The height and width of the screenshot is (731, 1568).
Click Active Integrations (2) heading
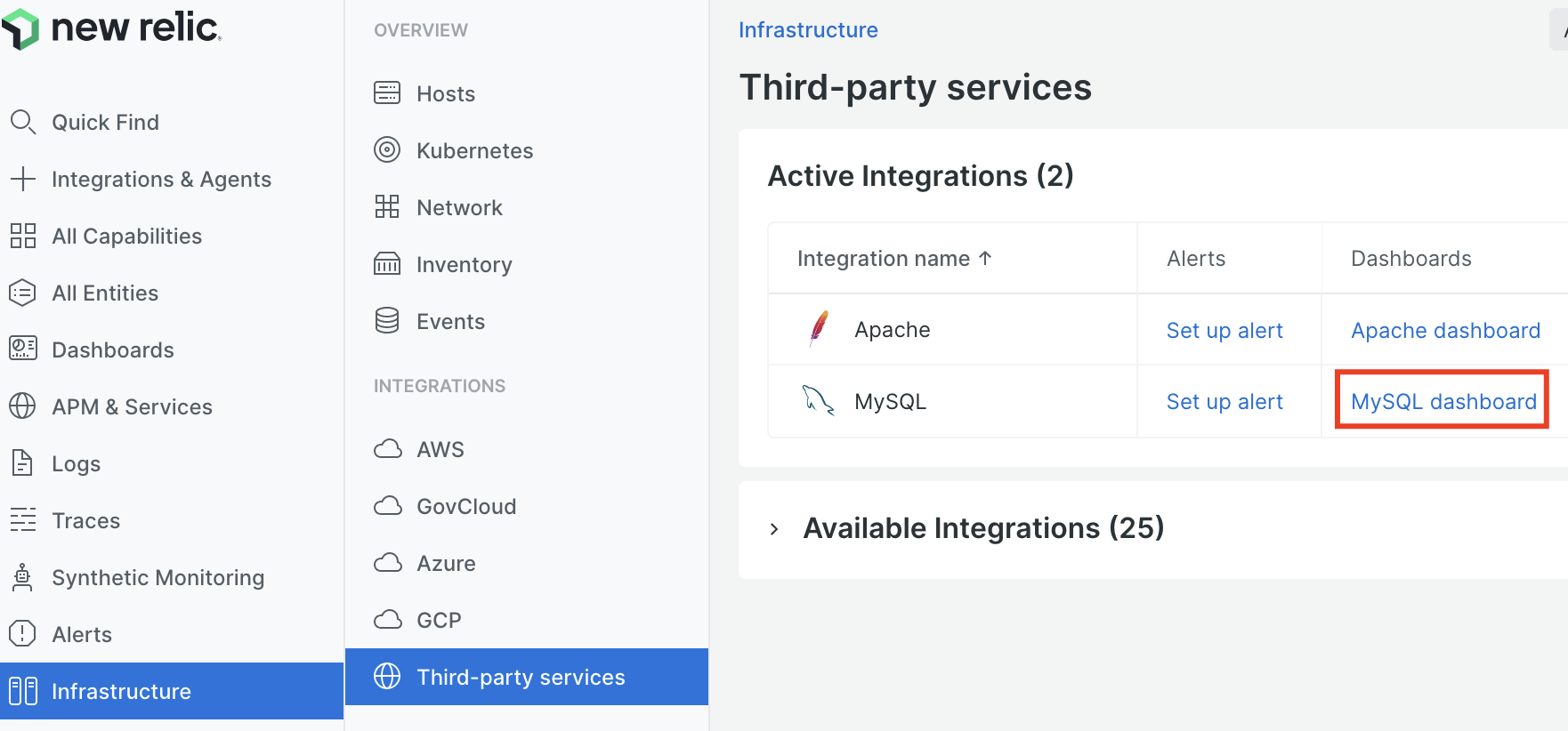point(921,175)
